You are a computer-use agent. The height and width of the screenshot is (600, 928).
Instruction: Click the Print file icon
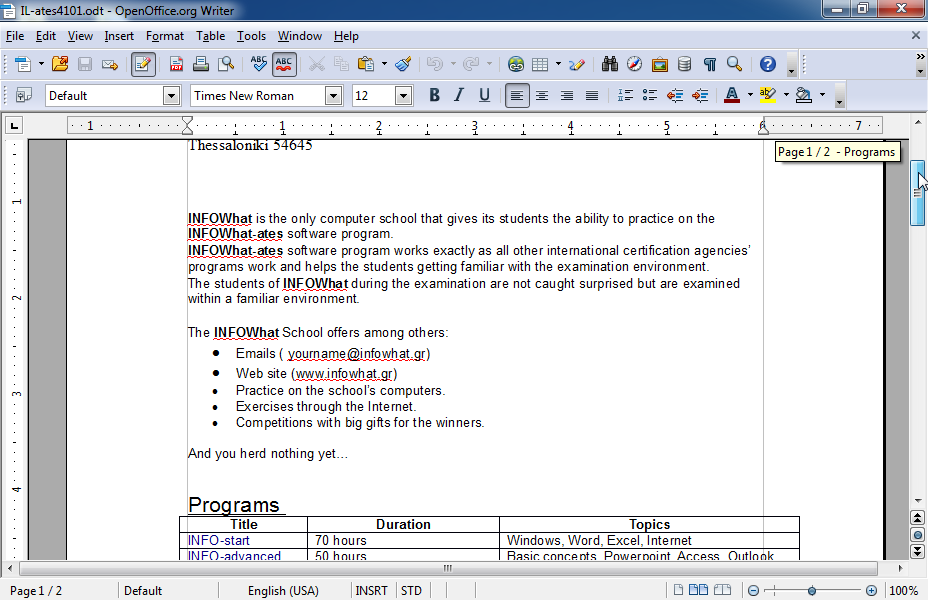point(201,64)
